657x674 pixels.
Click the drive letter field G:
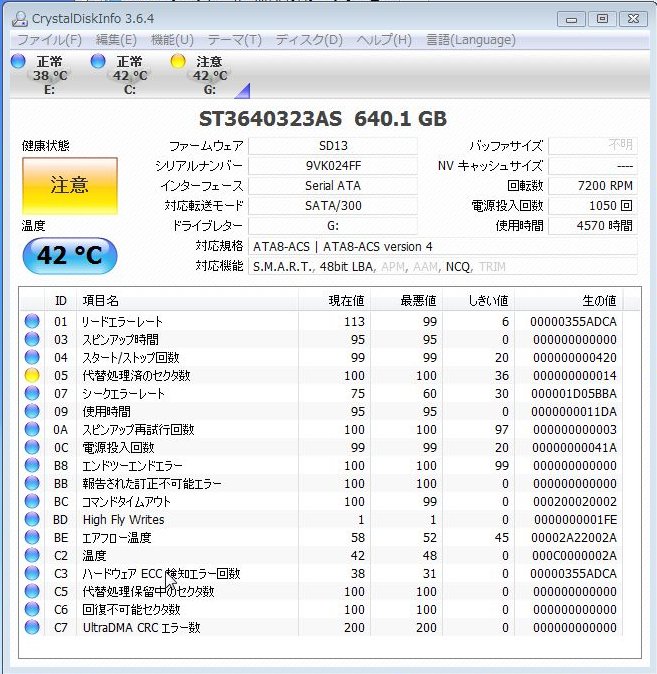click(x=333, y=226)
